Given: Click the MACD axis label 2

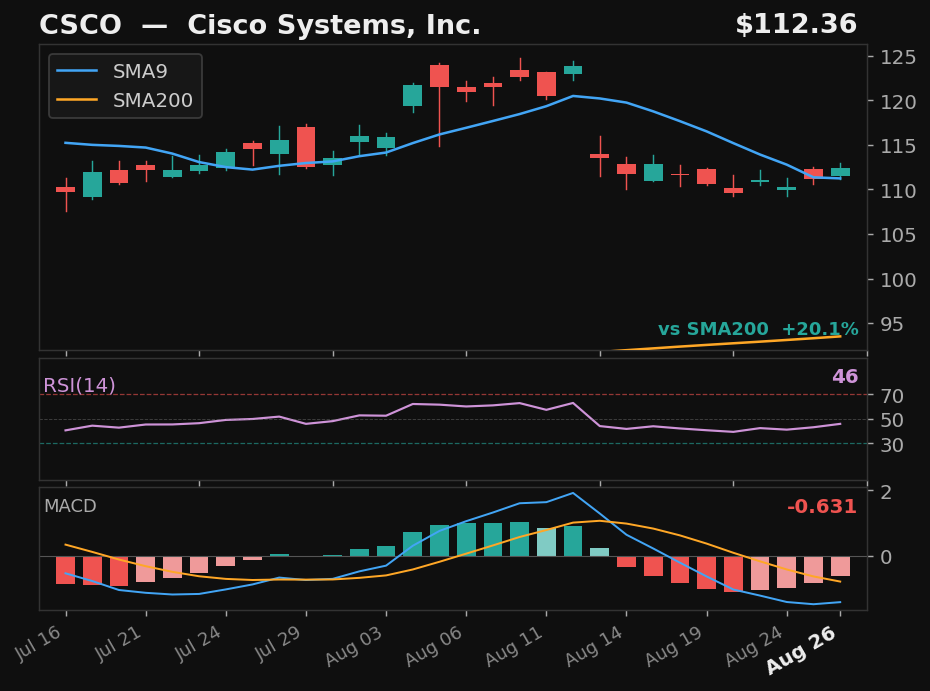Looking at the screenshot, I should click(886, 492).
